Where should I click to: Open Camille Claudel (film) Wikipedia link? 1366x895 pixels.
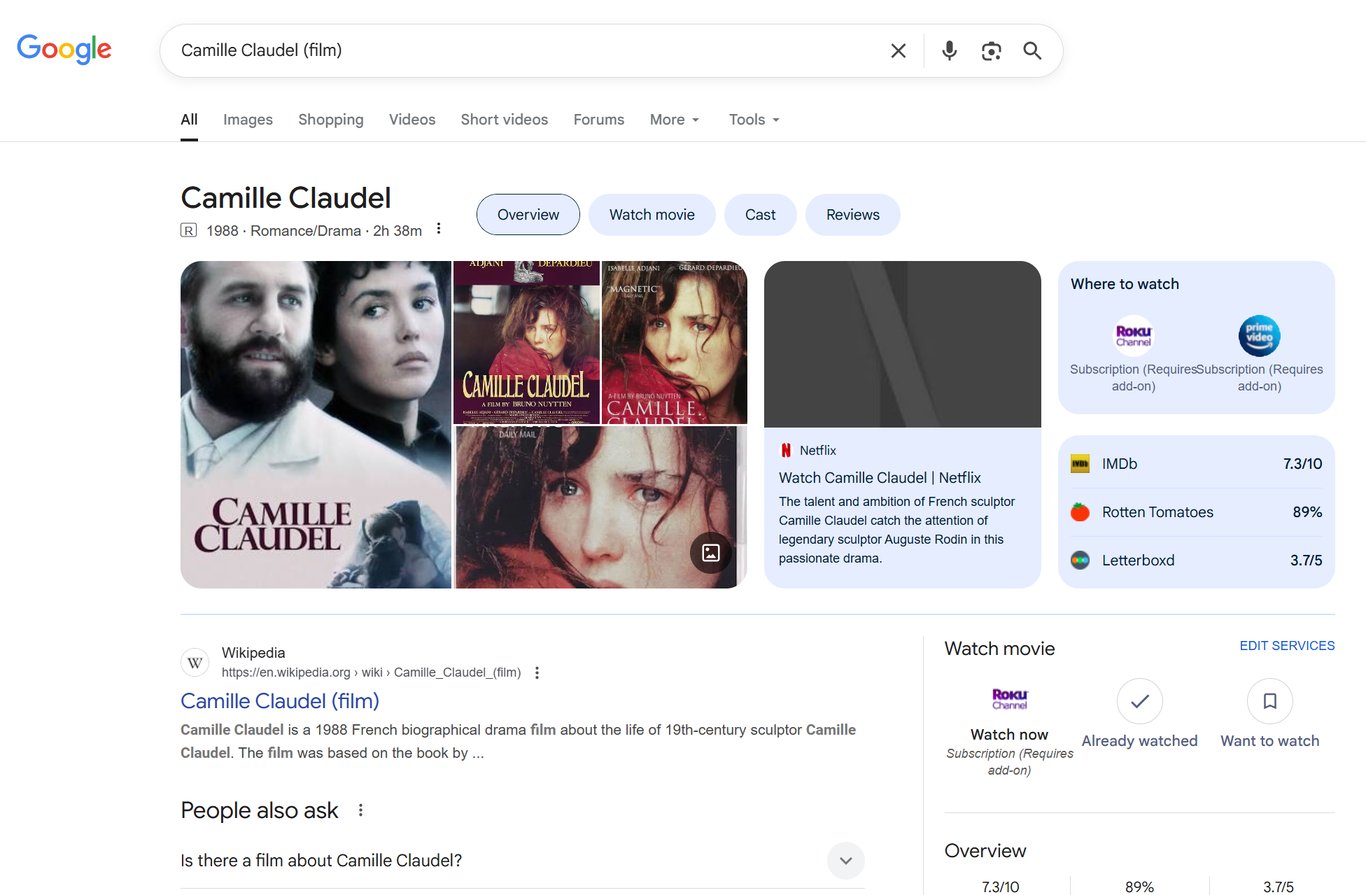pyautogui.click(x=280, y=701)
